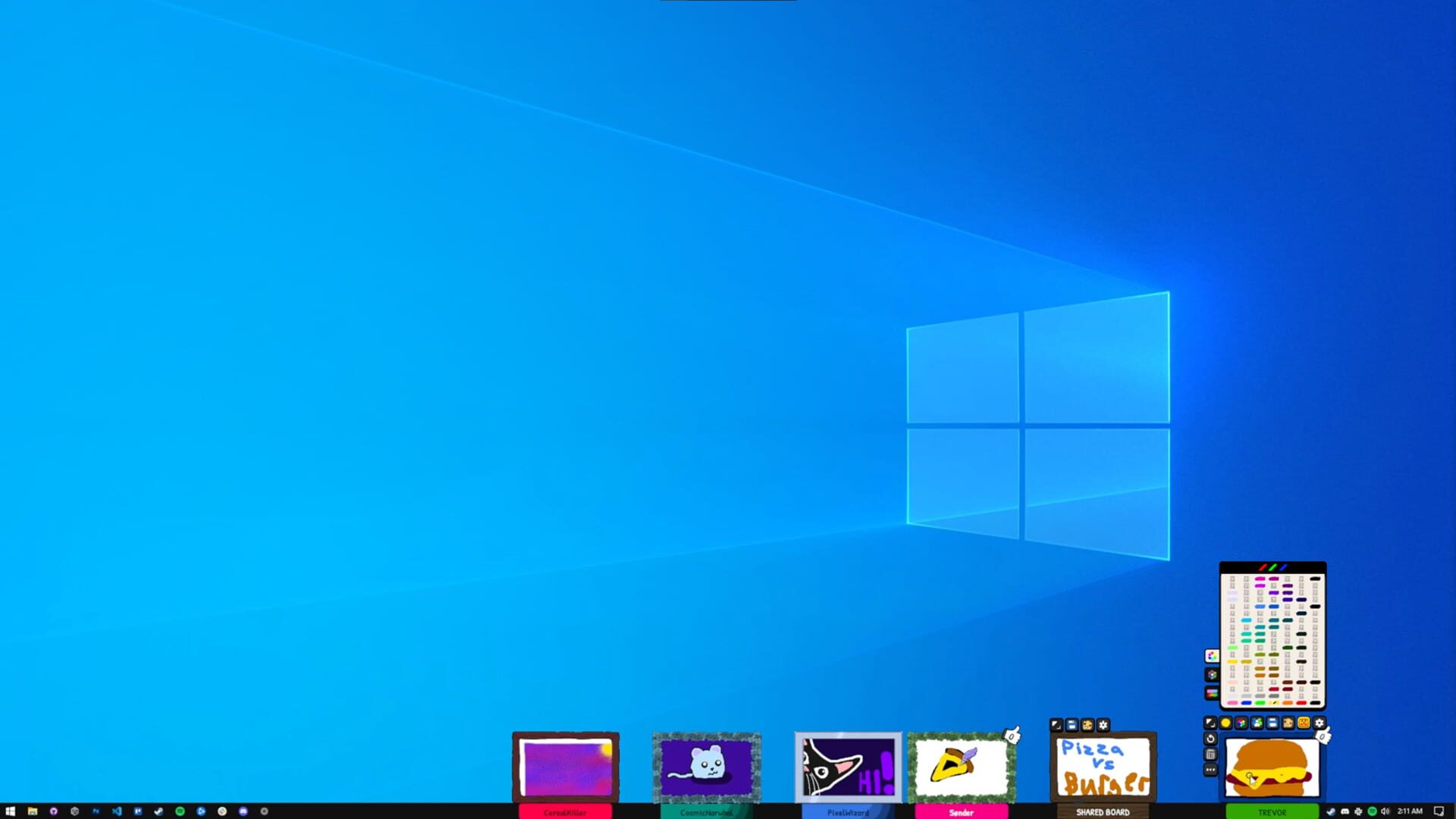Open the black cat HI! drawing thumbnail
The height and width of the screenshot is (819, 1456).
tap(849, 767)
